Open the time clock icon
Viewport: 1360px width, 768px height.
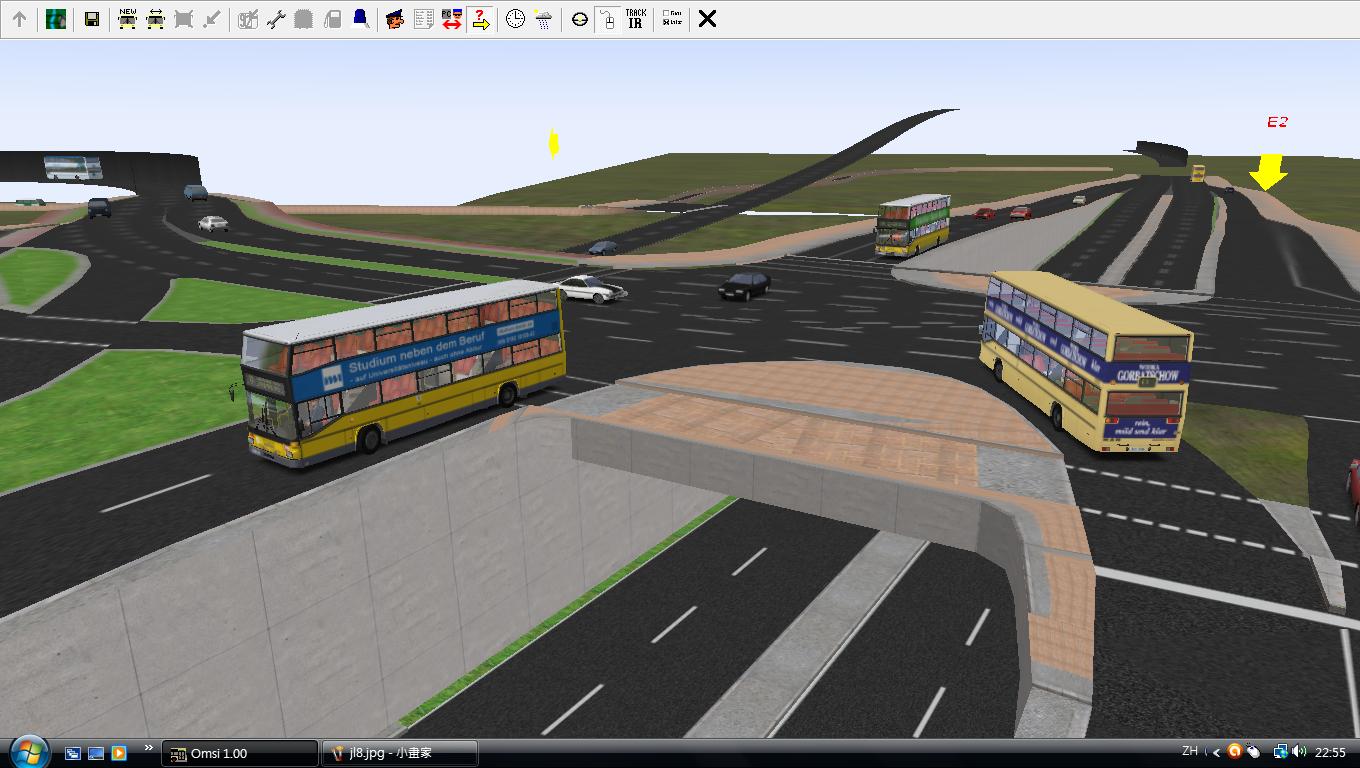515,19
